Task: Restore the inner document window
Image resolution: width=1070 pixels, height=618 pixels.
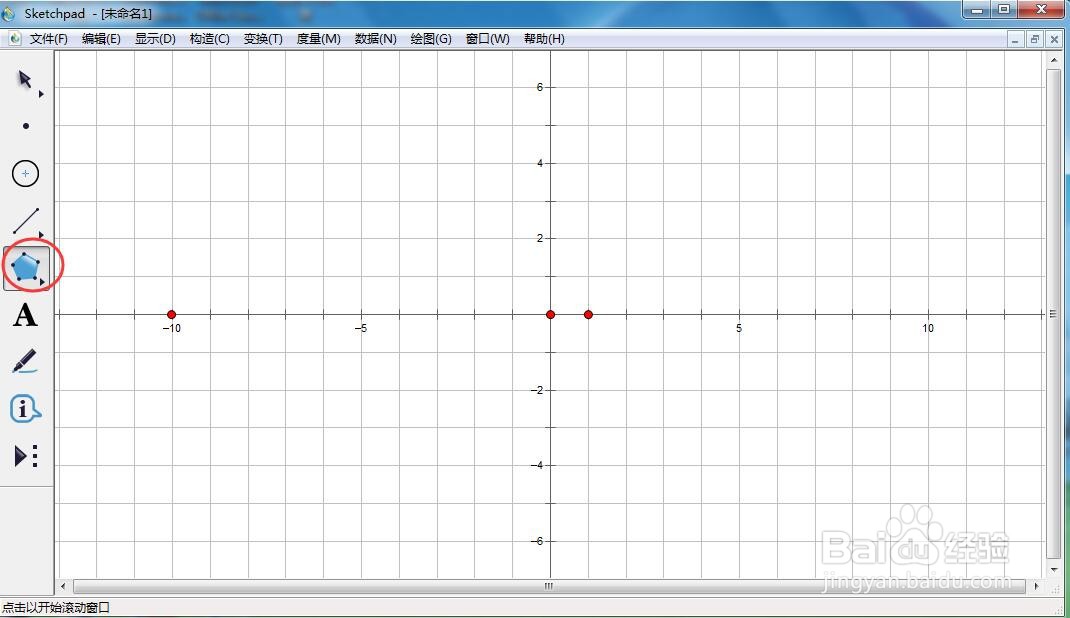Action: point(1035,40)
